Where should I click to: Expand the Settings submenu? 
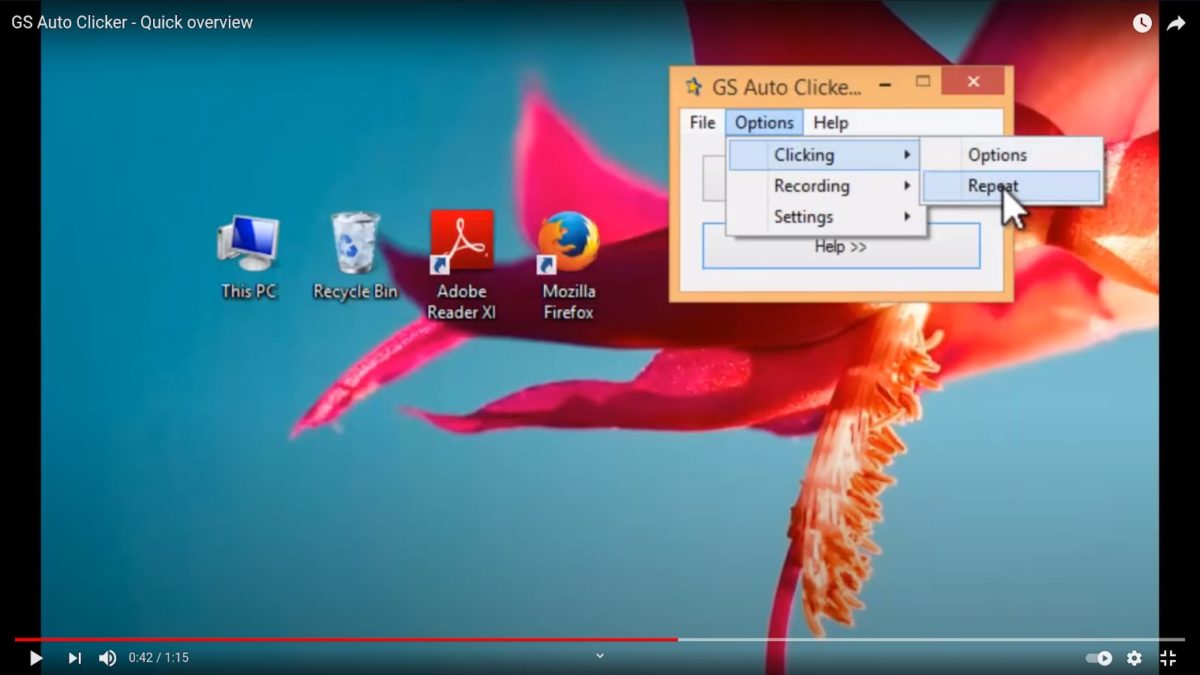click(x=804, y=216)
